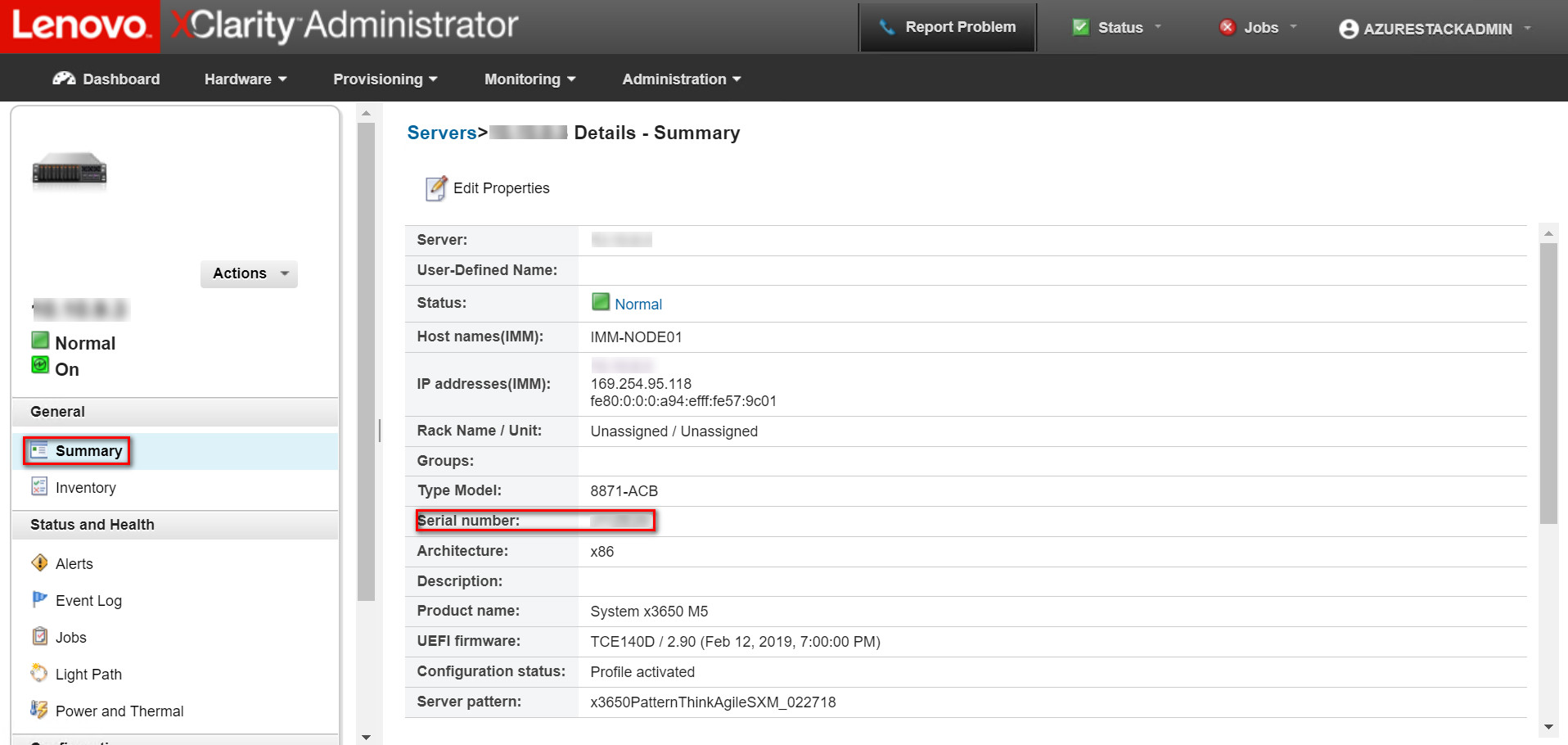
Task: Click the green Status checkmark icon
Action: [x=1081, y=27]
